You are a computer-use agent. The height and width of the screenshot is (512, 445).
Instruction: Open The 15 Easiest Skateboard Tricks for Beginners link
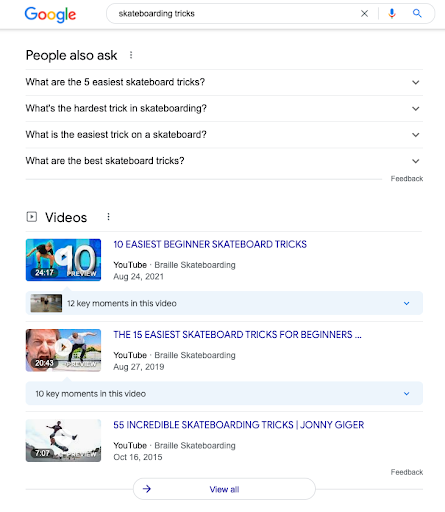pyautogui.click(x=237, y=335)
